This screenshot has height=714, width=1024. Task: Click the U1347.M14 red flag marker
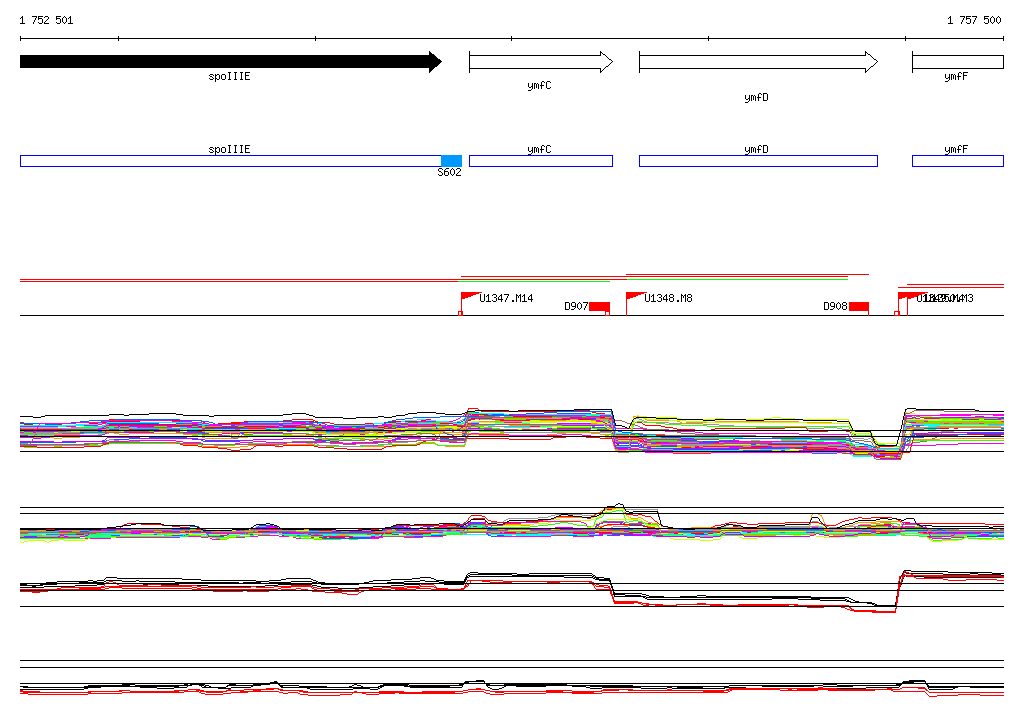[470, 297]
